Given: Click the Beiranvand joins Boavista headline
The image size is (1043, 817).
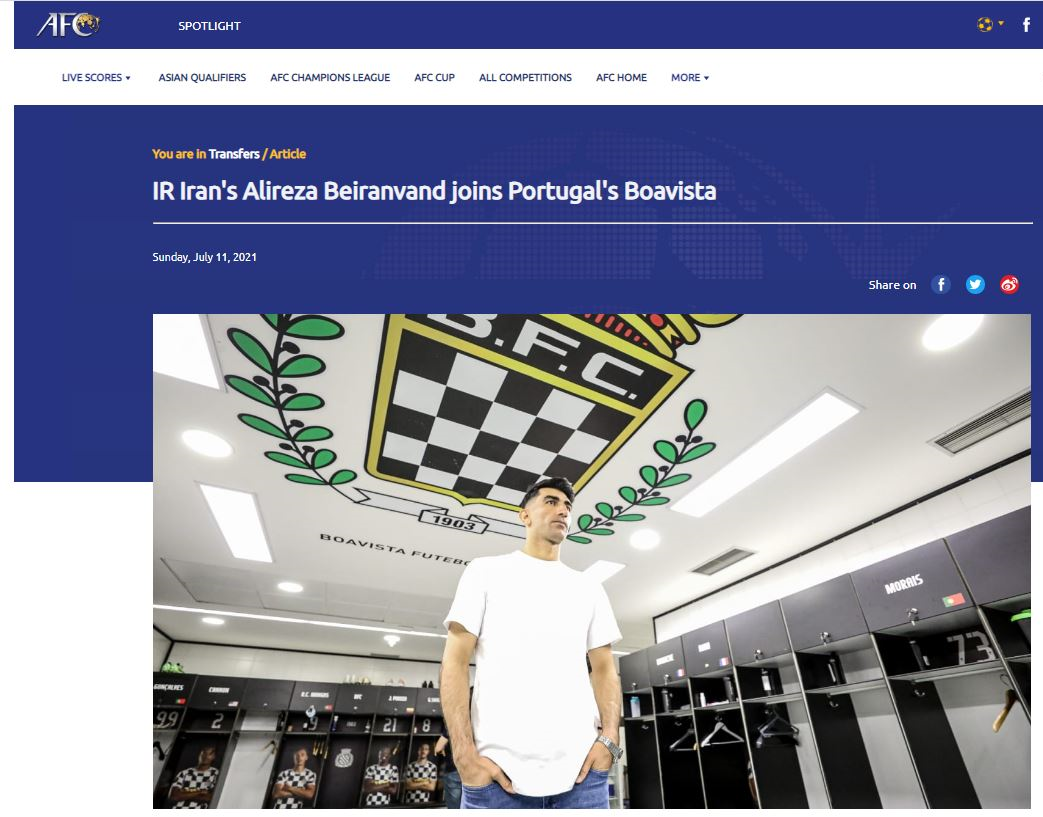Looking at the screenshot, I should pyautogui.click(x=434, y=192).
